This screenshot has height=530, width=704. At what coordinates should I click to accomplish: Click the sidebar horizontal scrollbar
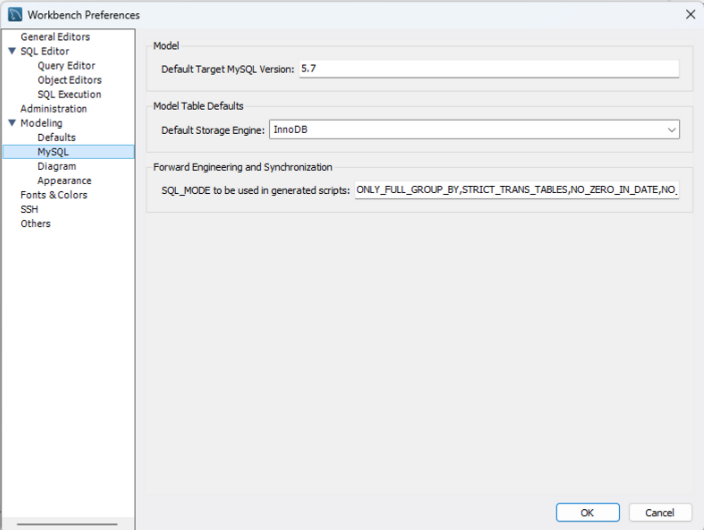pos(67,524)
